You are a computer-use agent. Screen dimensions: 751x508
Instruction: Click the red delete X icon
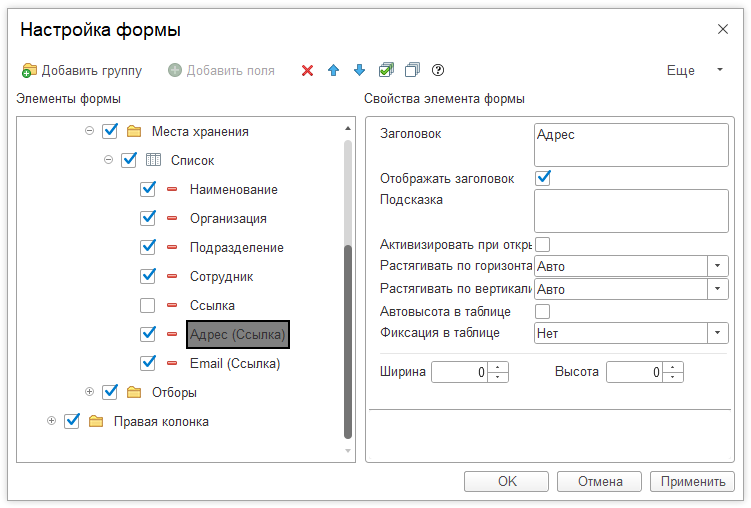308,71
